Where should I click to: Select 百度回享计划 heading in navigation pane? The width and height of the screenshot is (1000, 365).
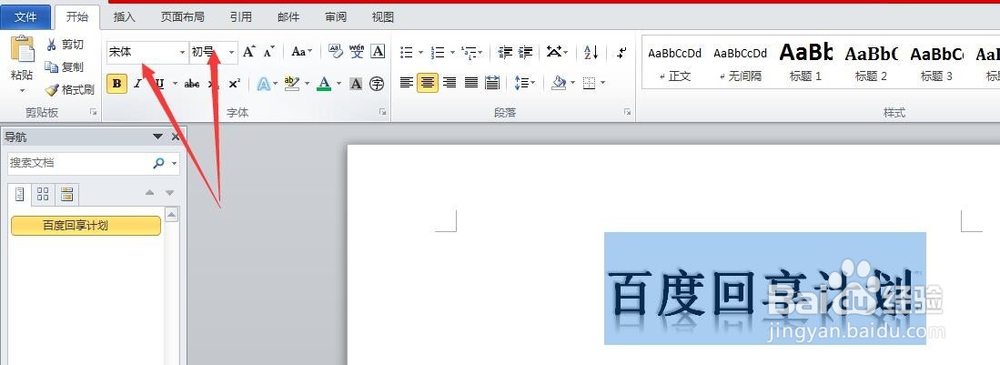[86, 225]
